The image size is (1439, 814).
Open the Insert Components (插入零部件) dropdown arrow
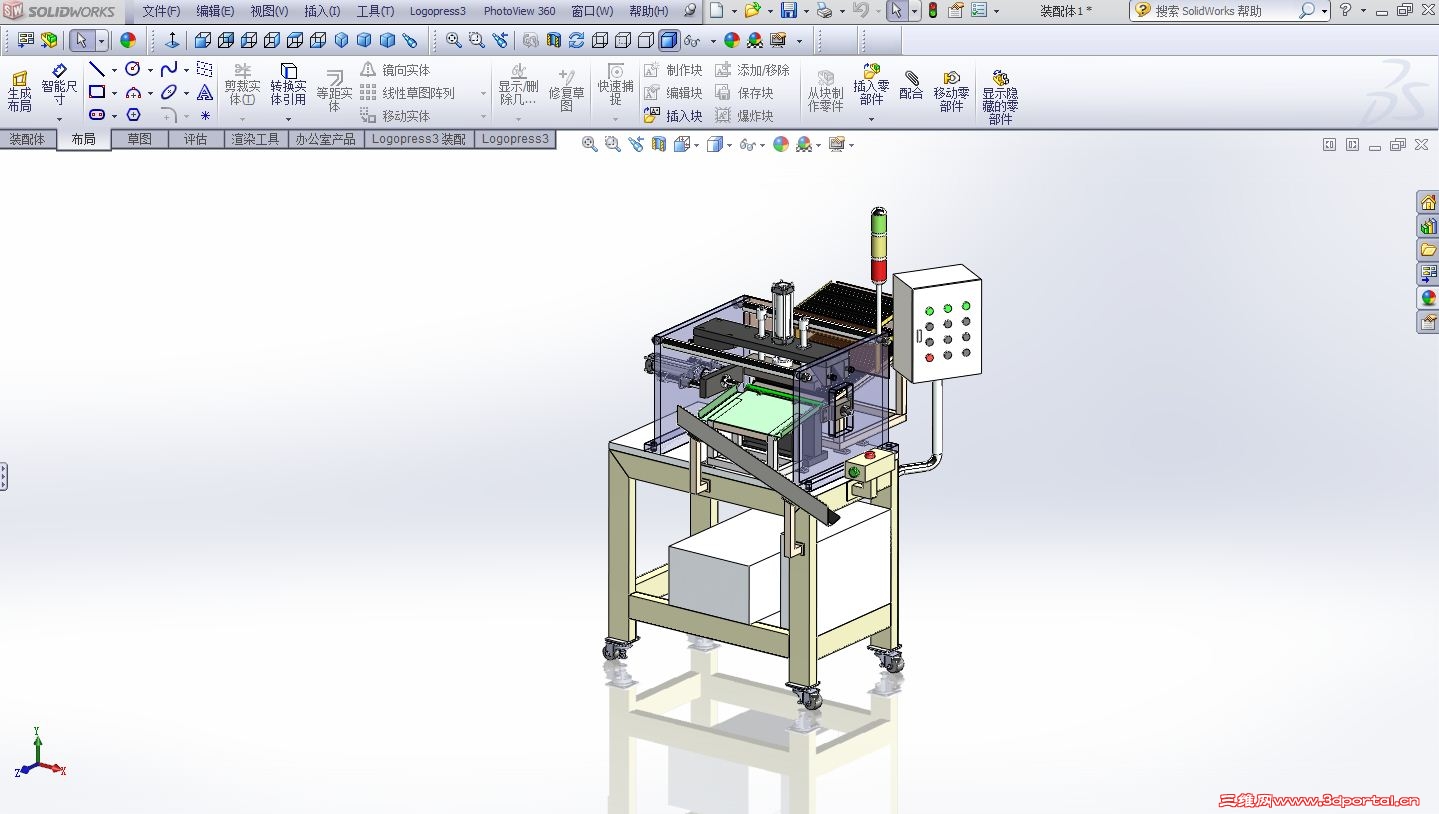[x=871, y=119]
